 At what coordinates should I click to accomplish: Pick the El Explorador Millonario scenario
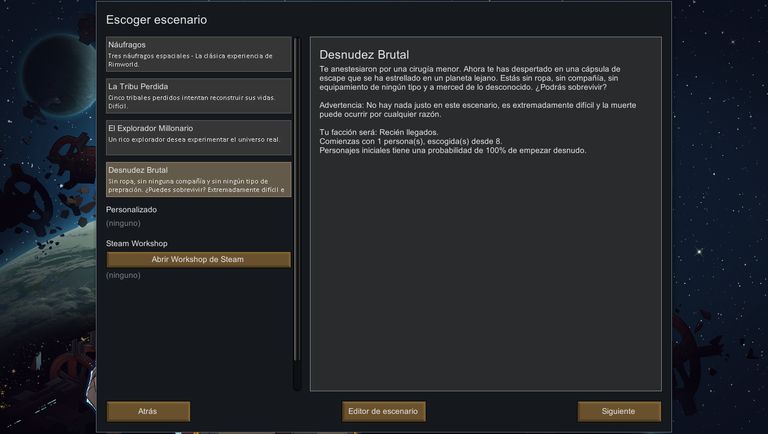click(198, 138)
